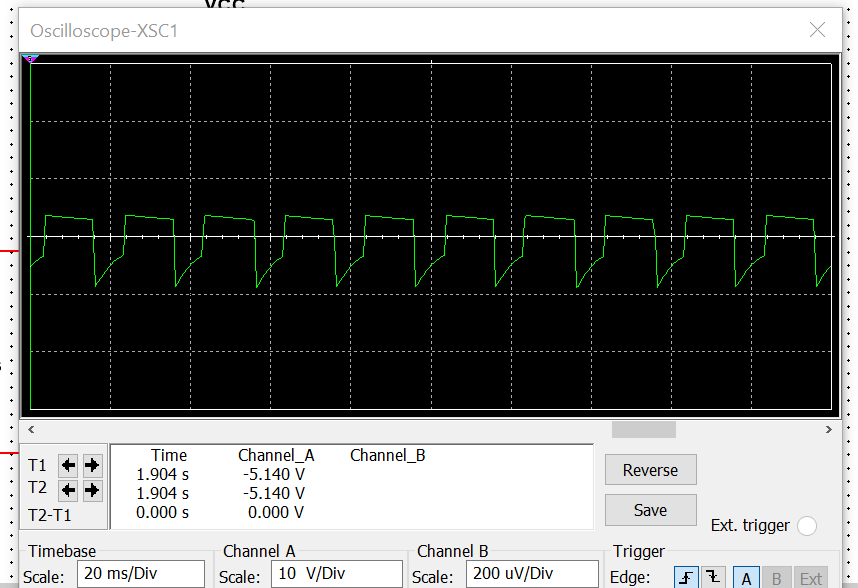Click Channel A scale field 10 V/Div
This screenshot has width=858, height=588.
click(x=337, y=574)
